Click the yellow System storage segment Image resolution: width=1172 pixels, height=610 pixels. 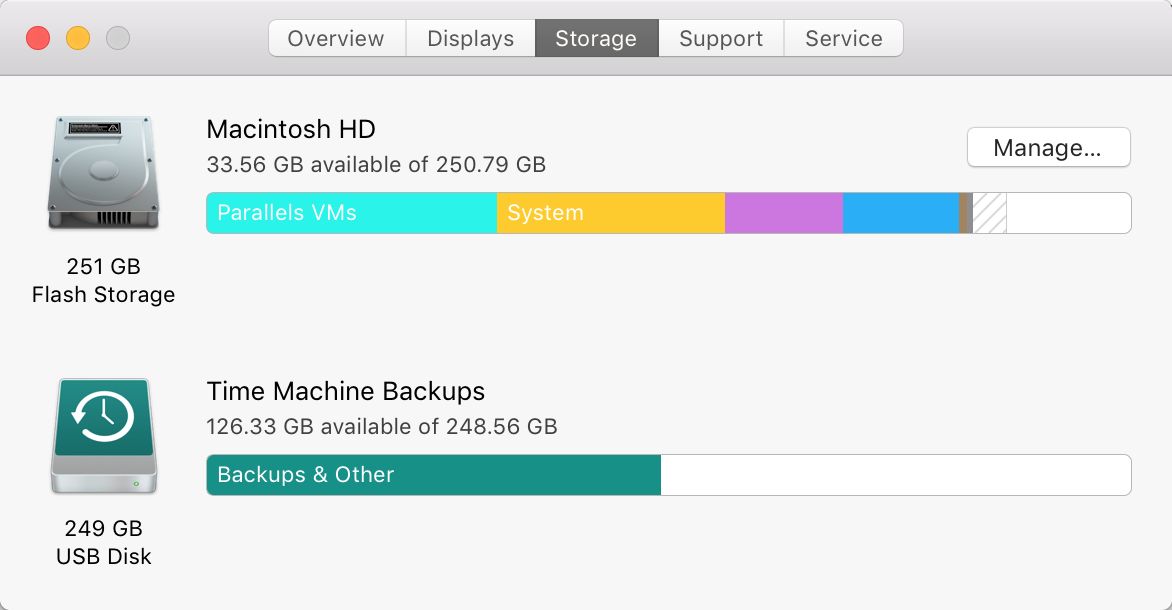pyautogui.click(x=611, y=213)
